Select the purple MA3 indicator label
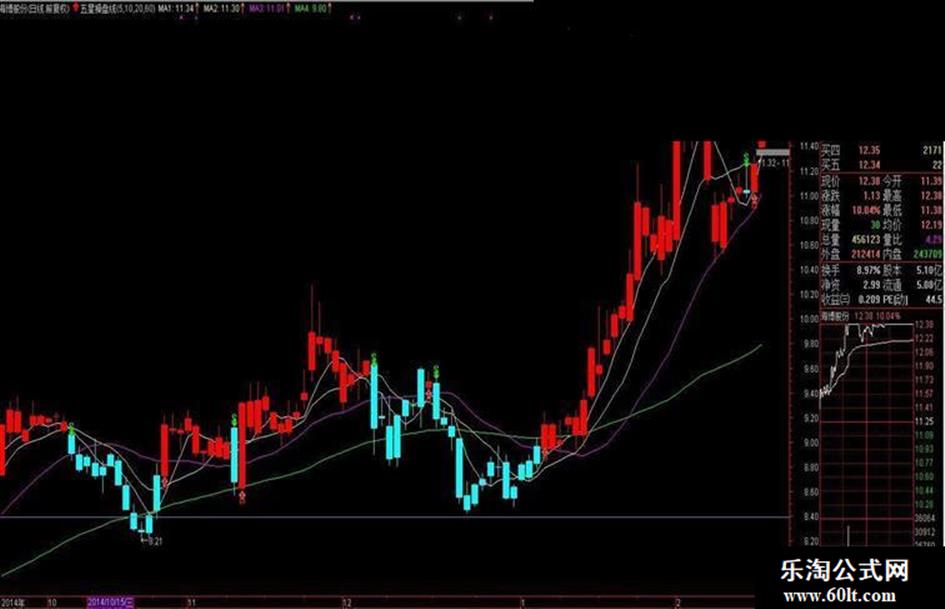 267,8
